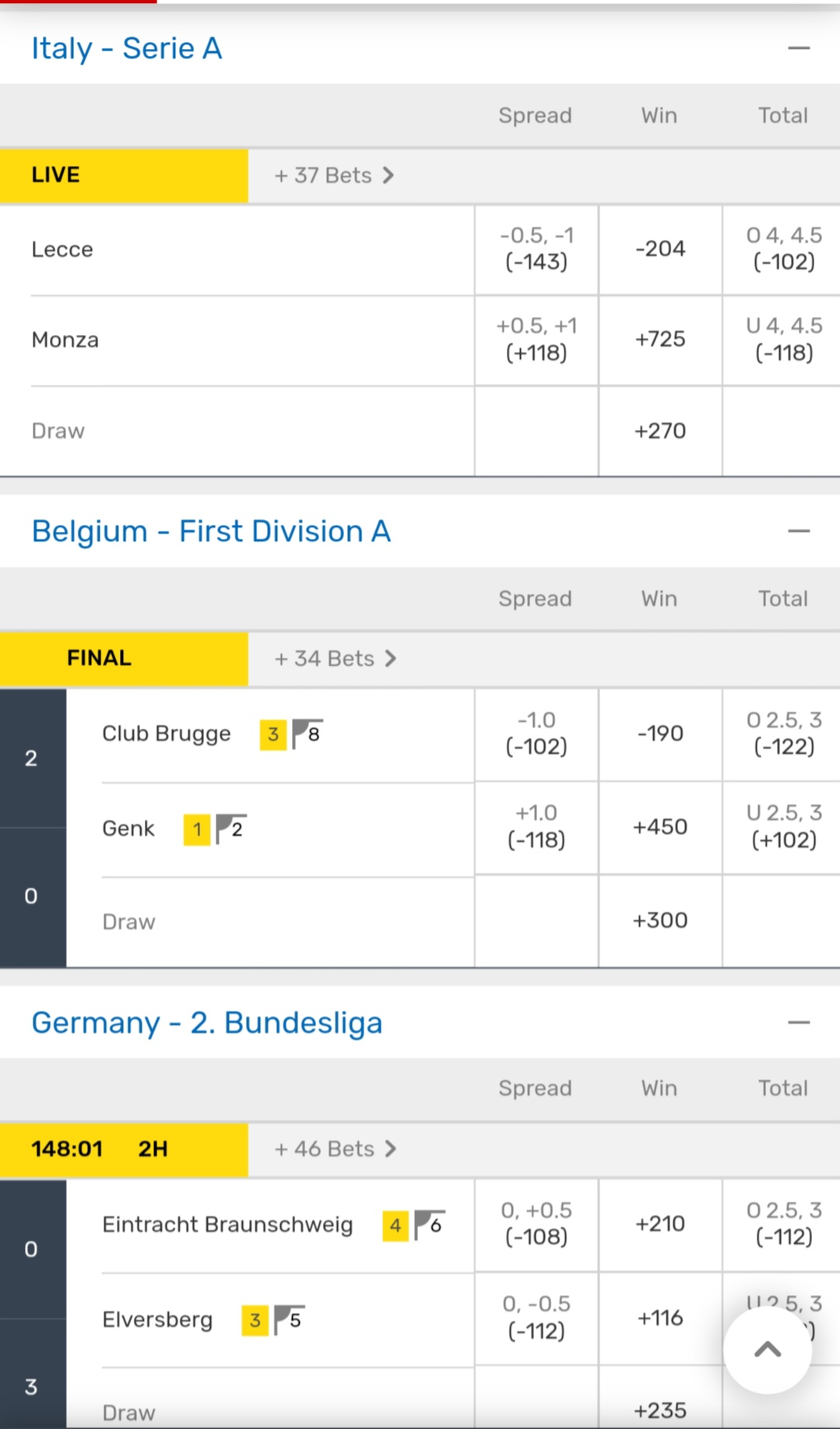Click Club Brugge yellow card badge

pyautogui.click(x=272, y=734)
